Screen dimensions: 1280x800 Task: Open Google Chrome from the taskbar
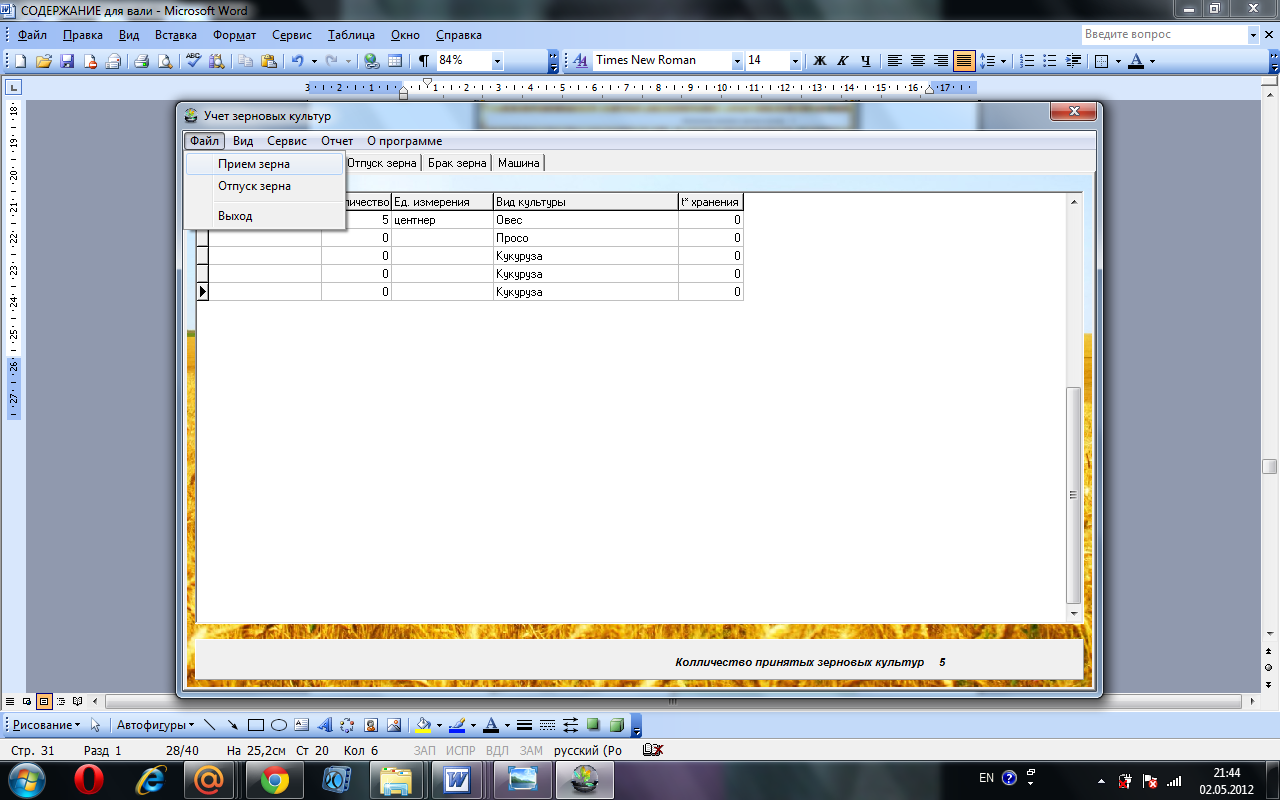coord(275,779)
